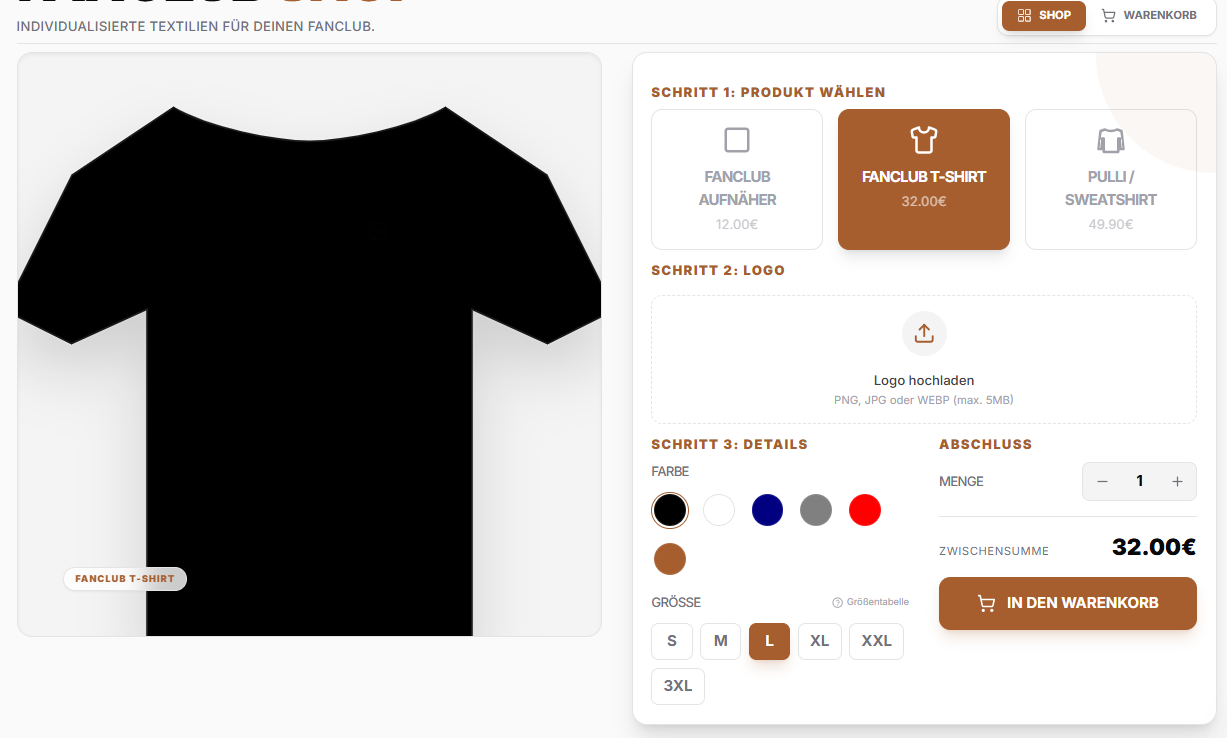Click the square icon for Fanclub Aufnäher
1227x738 pixels.
pos(737,140)
